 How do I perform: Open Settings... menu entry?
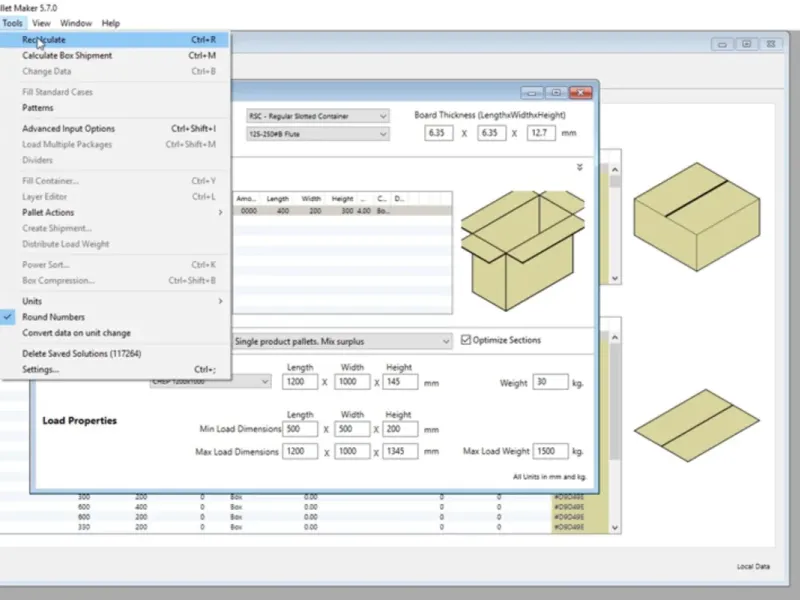115,369
